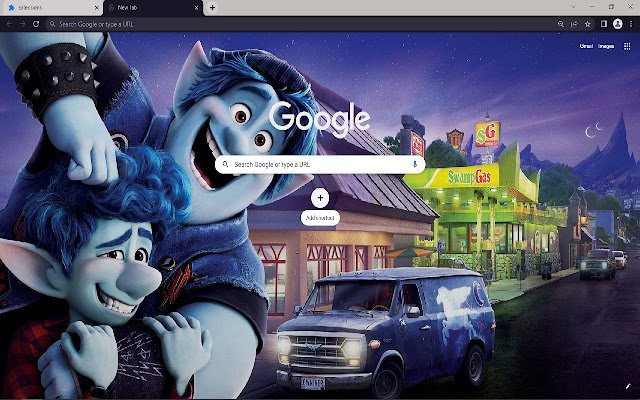Click the Google search box
Image resolution: width=640 pixels, height=400 pixels.
pos(320,164)
